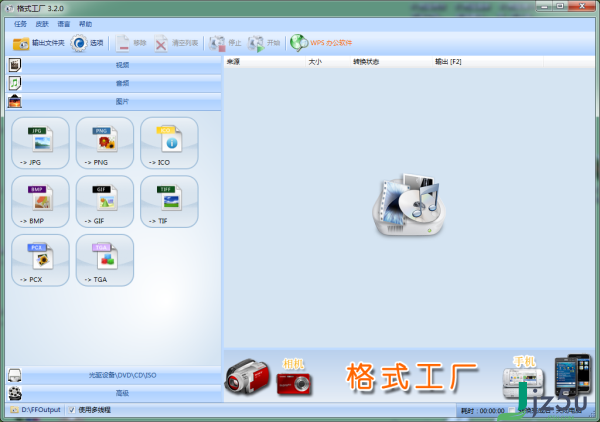Choose the -> BMP conversion icon
Viewport: 600px width, 422px height.
41,202
